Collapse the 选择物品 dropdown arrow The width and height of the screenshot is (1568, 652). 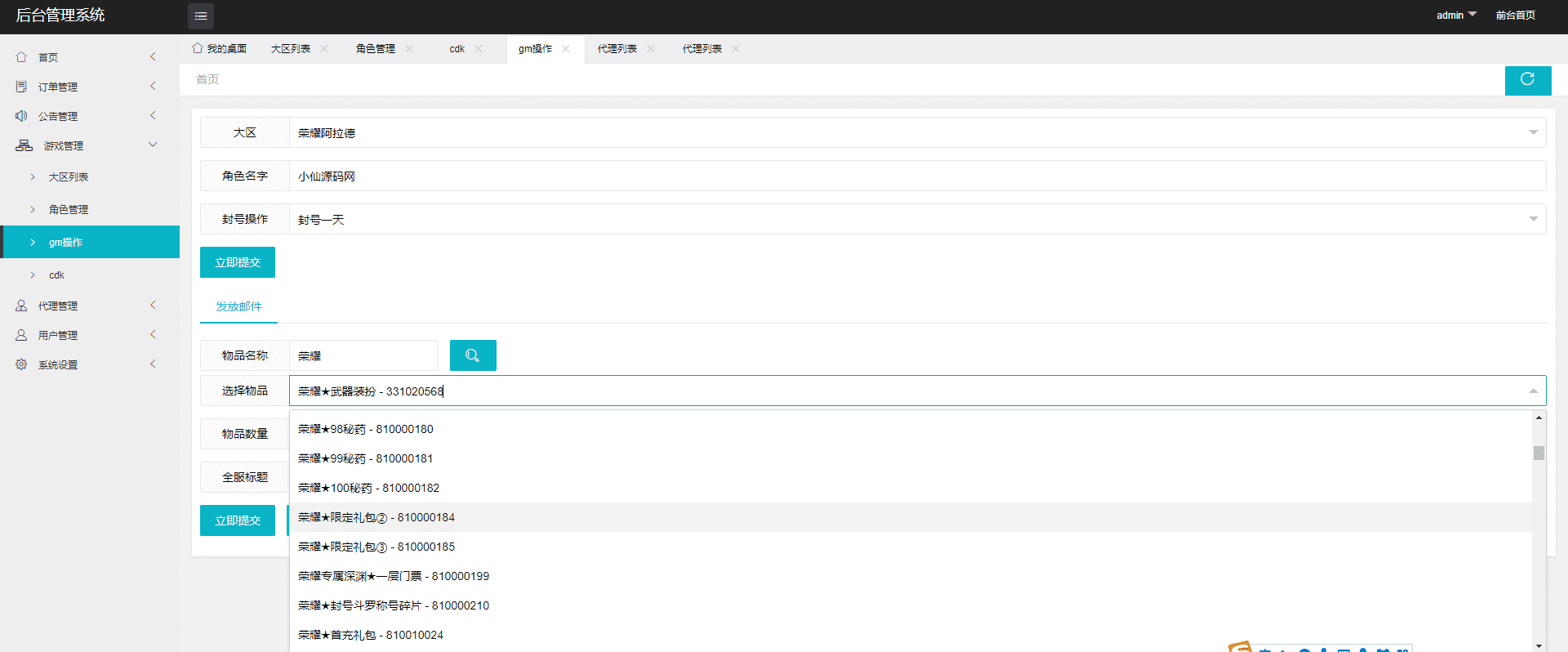click(1533, 391)
